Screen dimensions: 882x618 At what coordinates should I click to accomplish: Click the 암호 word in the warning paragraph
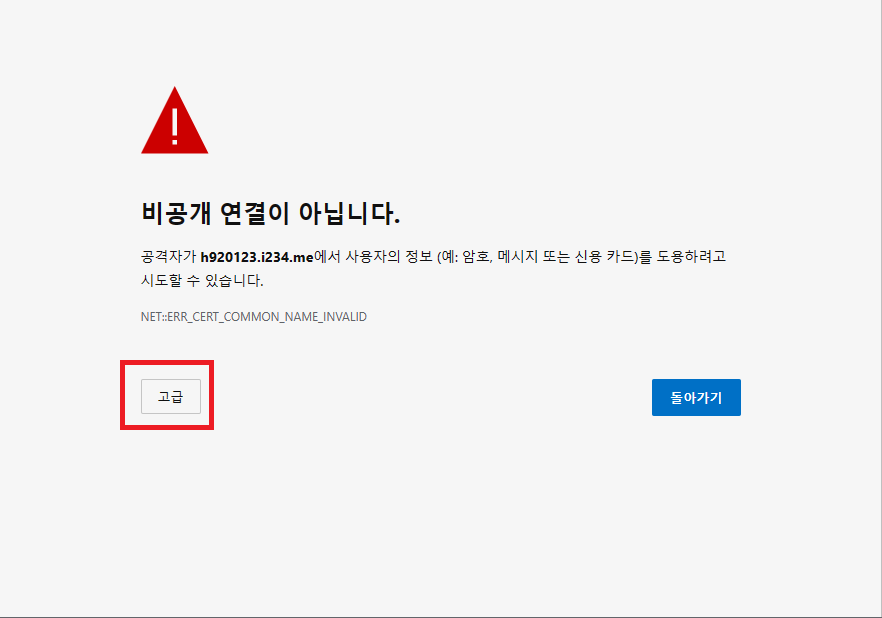(x=477, y=257)
